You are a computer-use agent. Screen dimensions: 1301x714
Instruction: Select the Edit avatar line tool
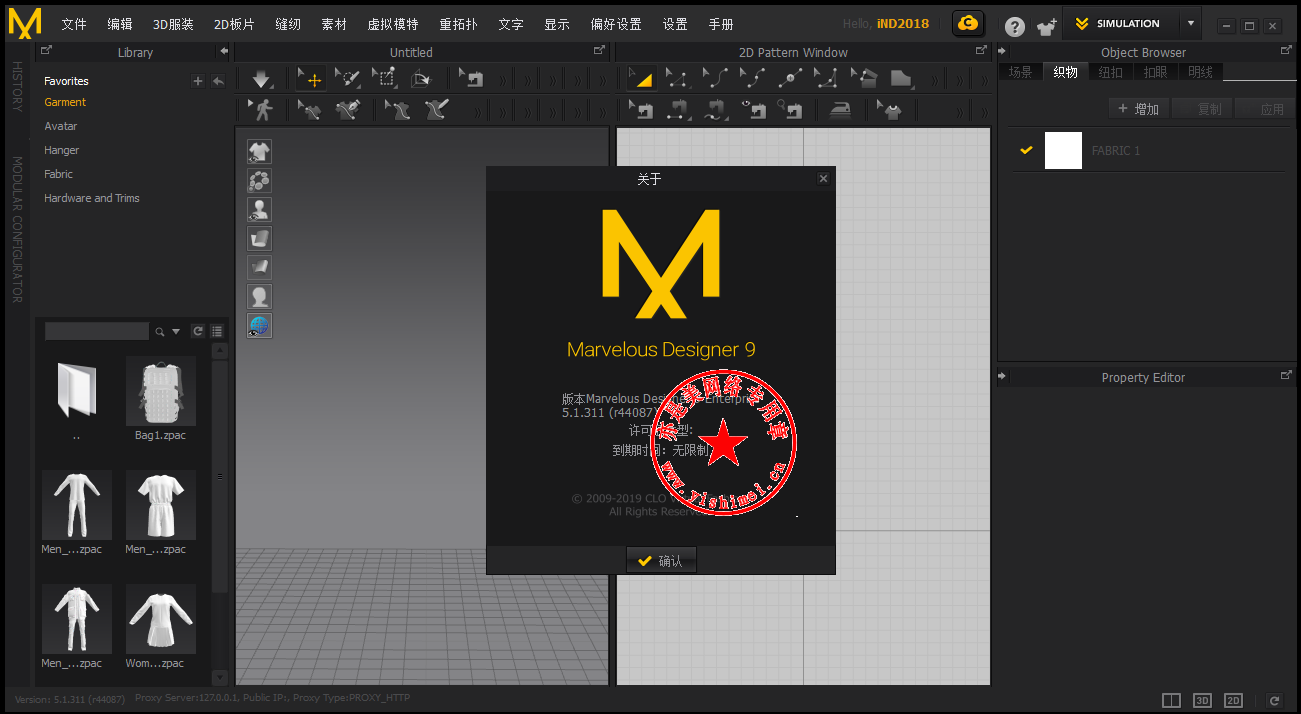click(x=398, y=110)
